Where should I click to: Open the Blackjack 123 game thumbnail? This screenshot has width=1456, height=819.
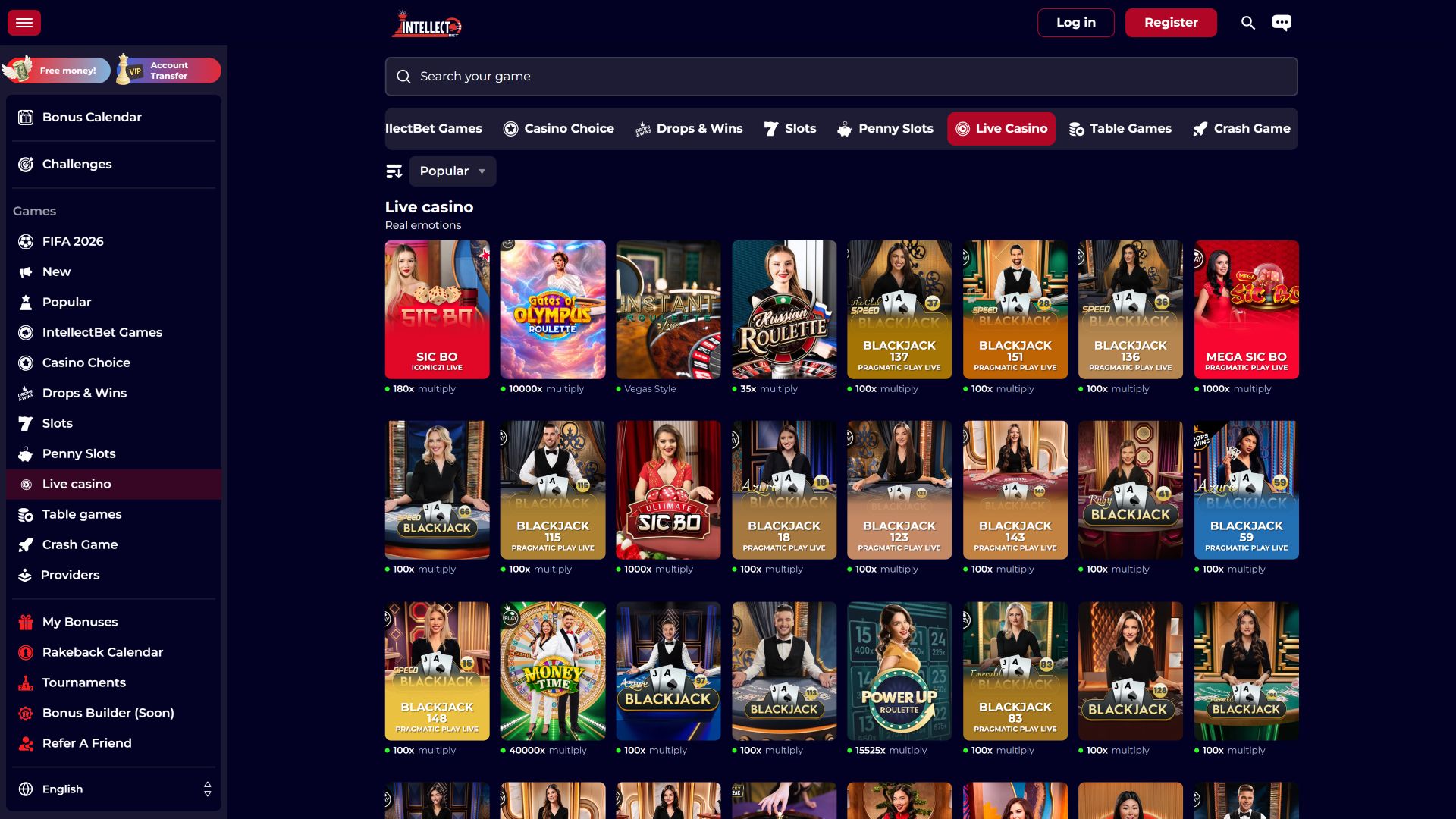pyautogui.click(x=899, y=490)
